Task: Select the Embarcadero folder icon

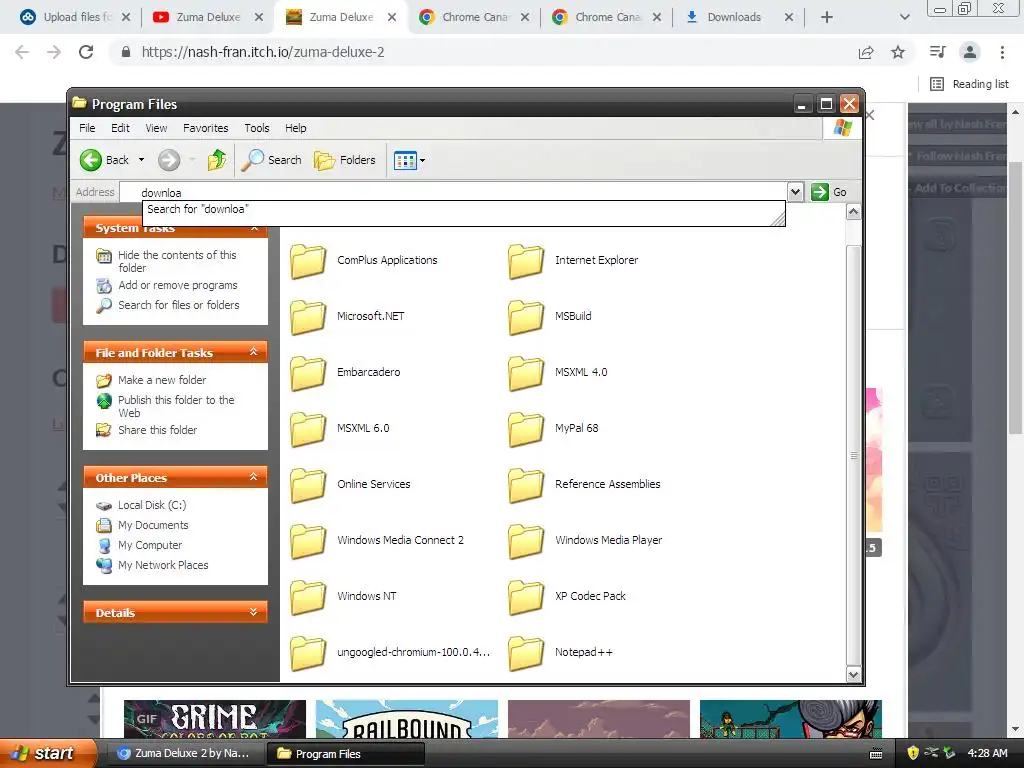Action: (x=308, y=373)
